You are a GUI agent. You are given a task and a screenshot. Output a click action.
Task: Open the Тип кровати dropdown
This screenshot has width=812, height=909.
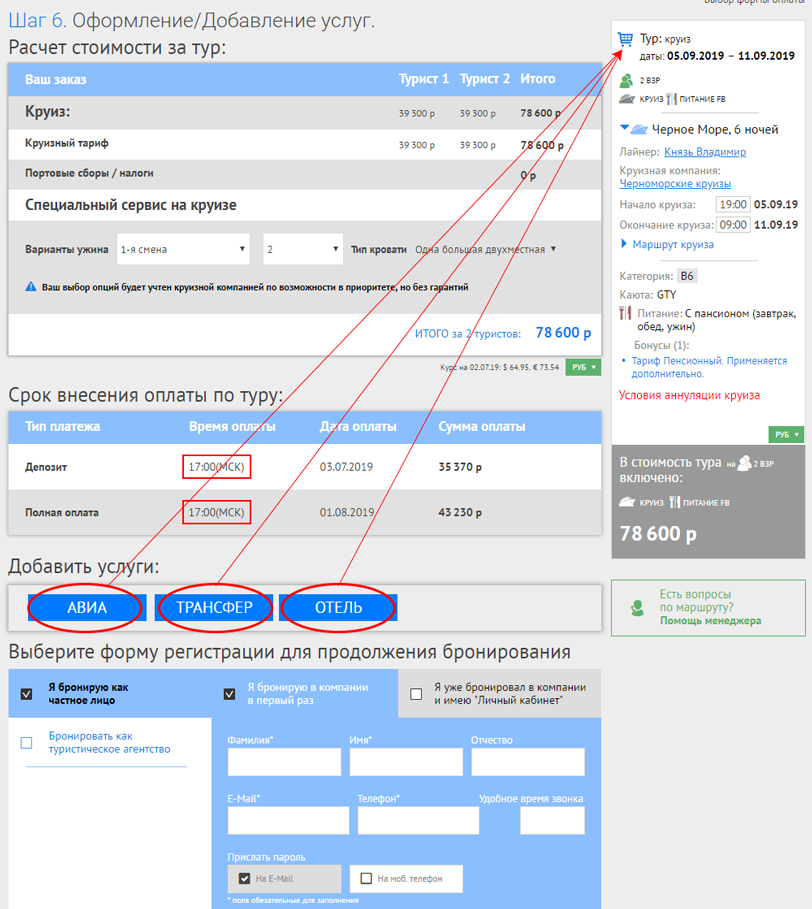click(486, 249)
